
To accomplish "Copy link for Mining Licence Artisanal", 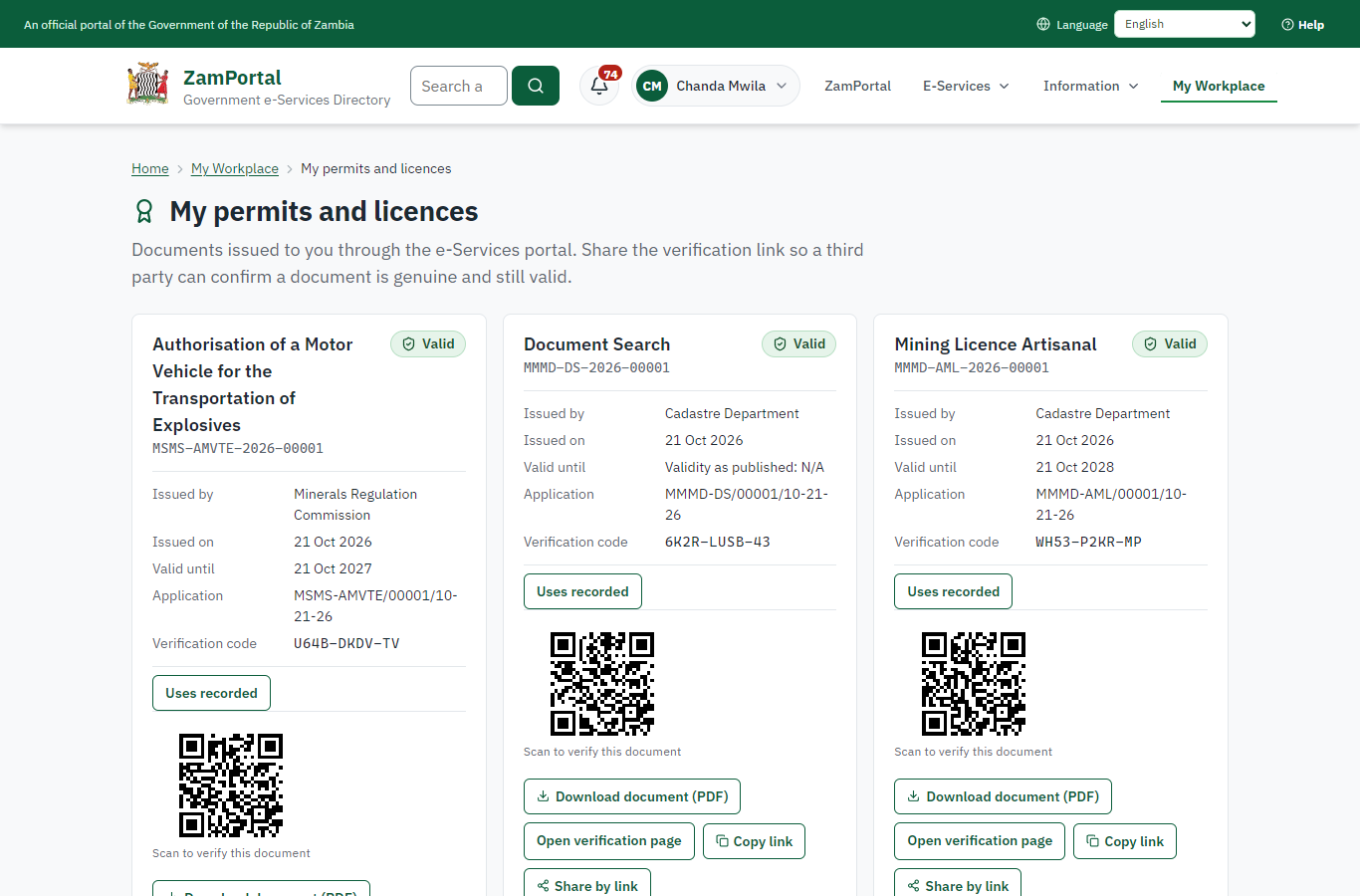I will [1125, 841].
